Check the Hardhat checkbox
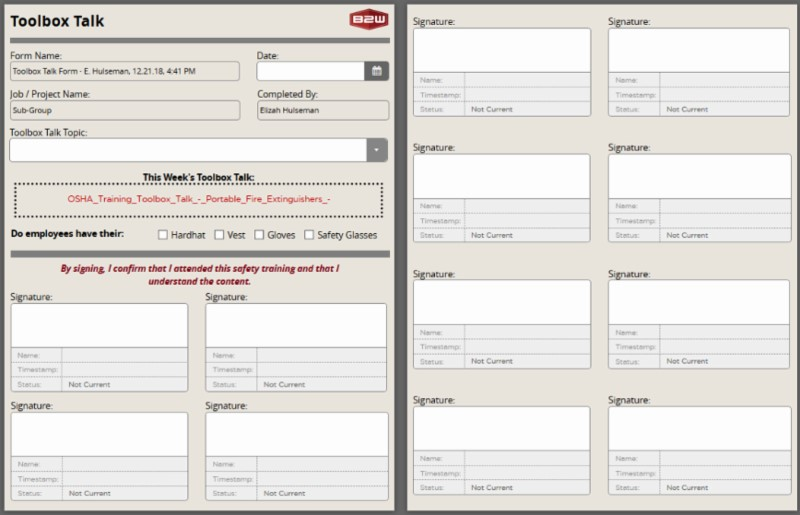This screenshot has width=800, height=515. tap(163, 235)
